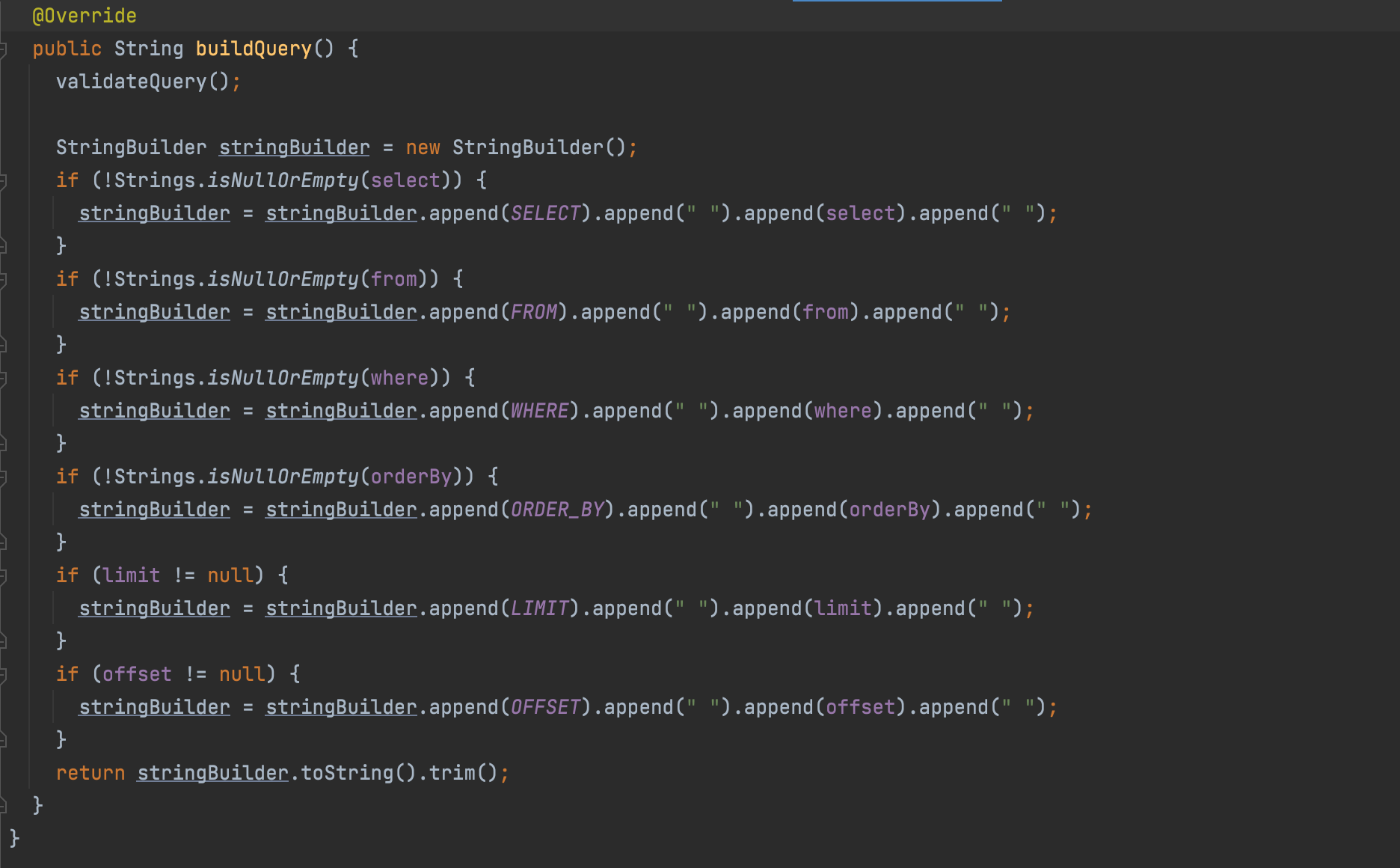Place cursor on the validateQuery() call
The image size is (1400, 868).
(x=143, y=82)
